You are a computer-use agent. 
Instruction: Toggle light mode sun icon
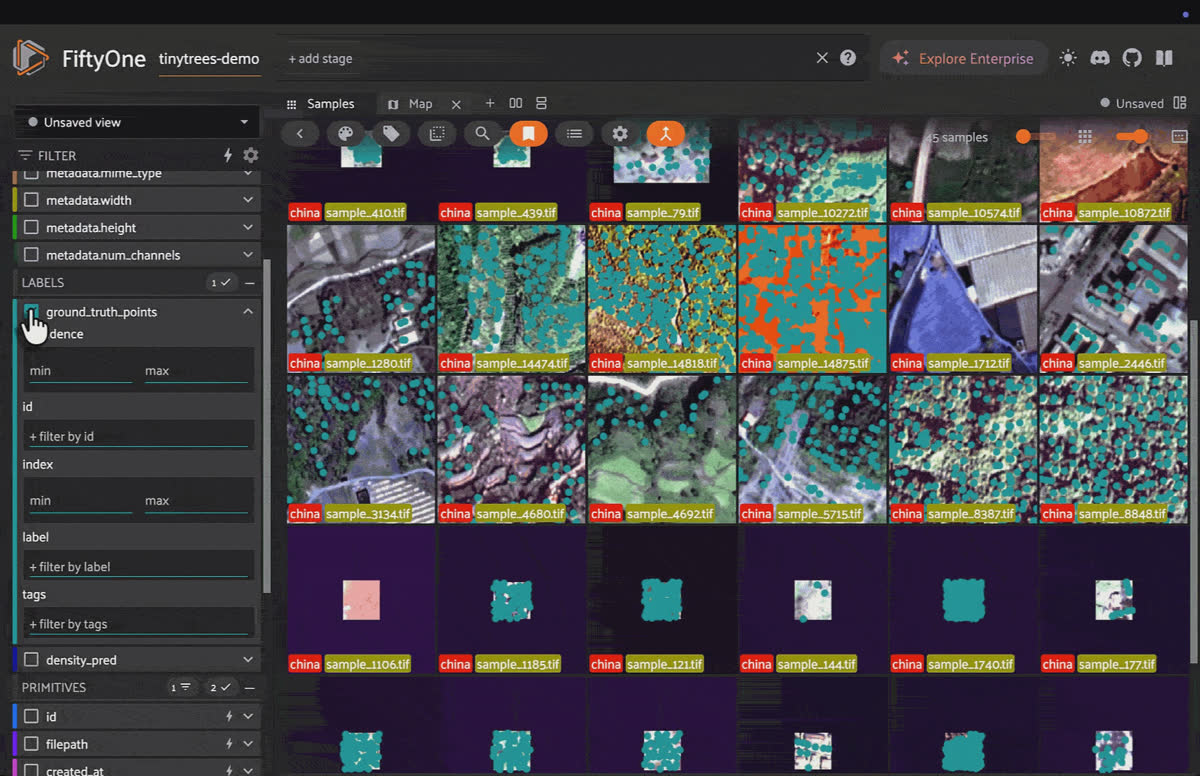[x=1068, y=58]
